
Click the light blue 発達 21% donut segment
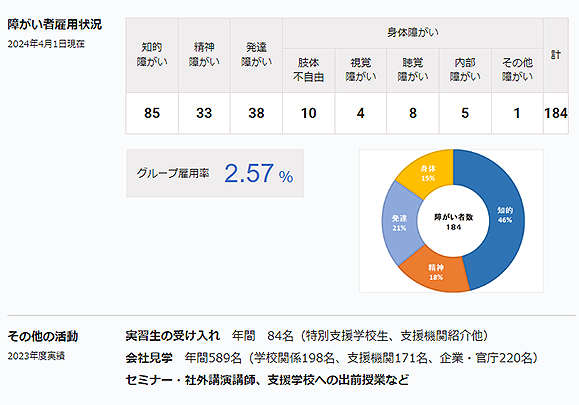399,223
